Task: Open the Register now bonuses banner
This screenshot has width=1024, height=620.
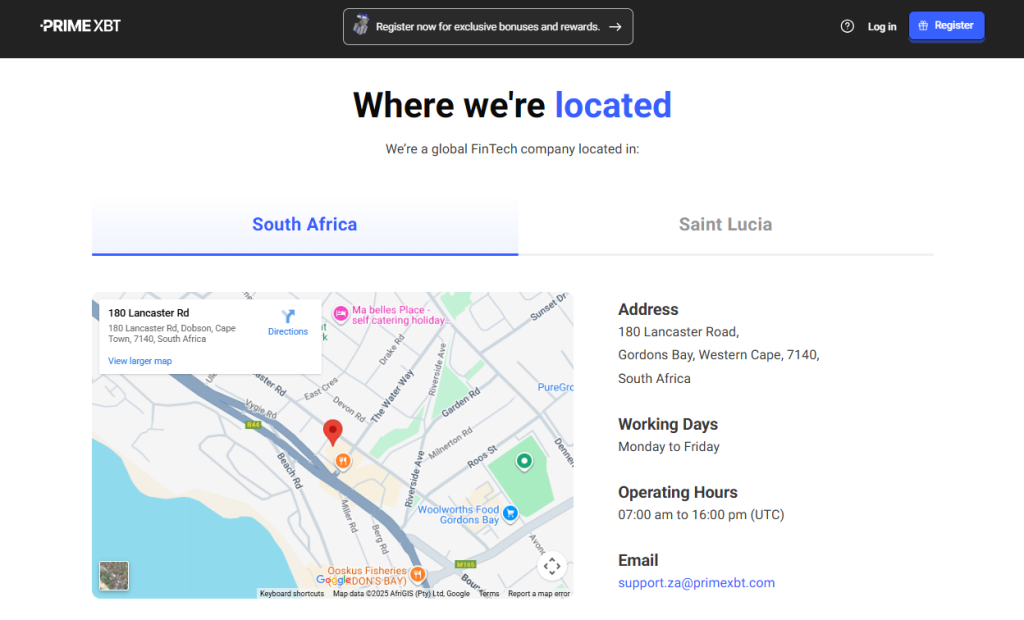Action: [487, 27]
